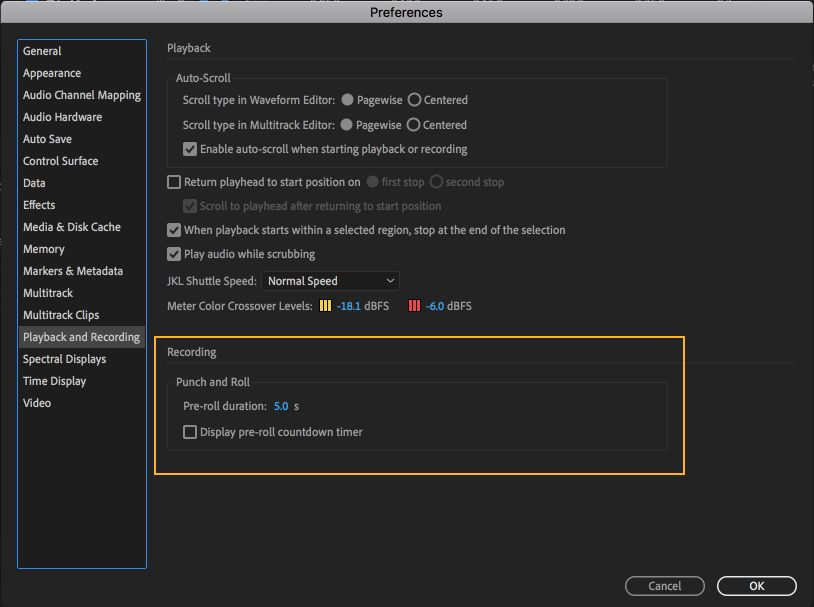Select the Spectral Displays preferences page
The height and width of the screenshot is (607, 814).
tap(64, 358)
